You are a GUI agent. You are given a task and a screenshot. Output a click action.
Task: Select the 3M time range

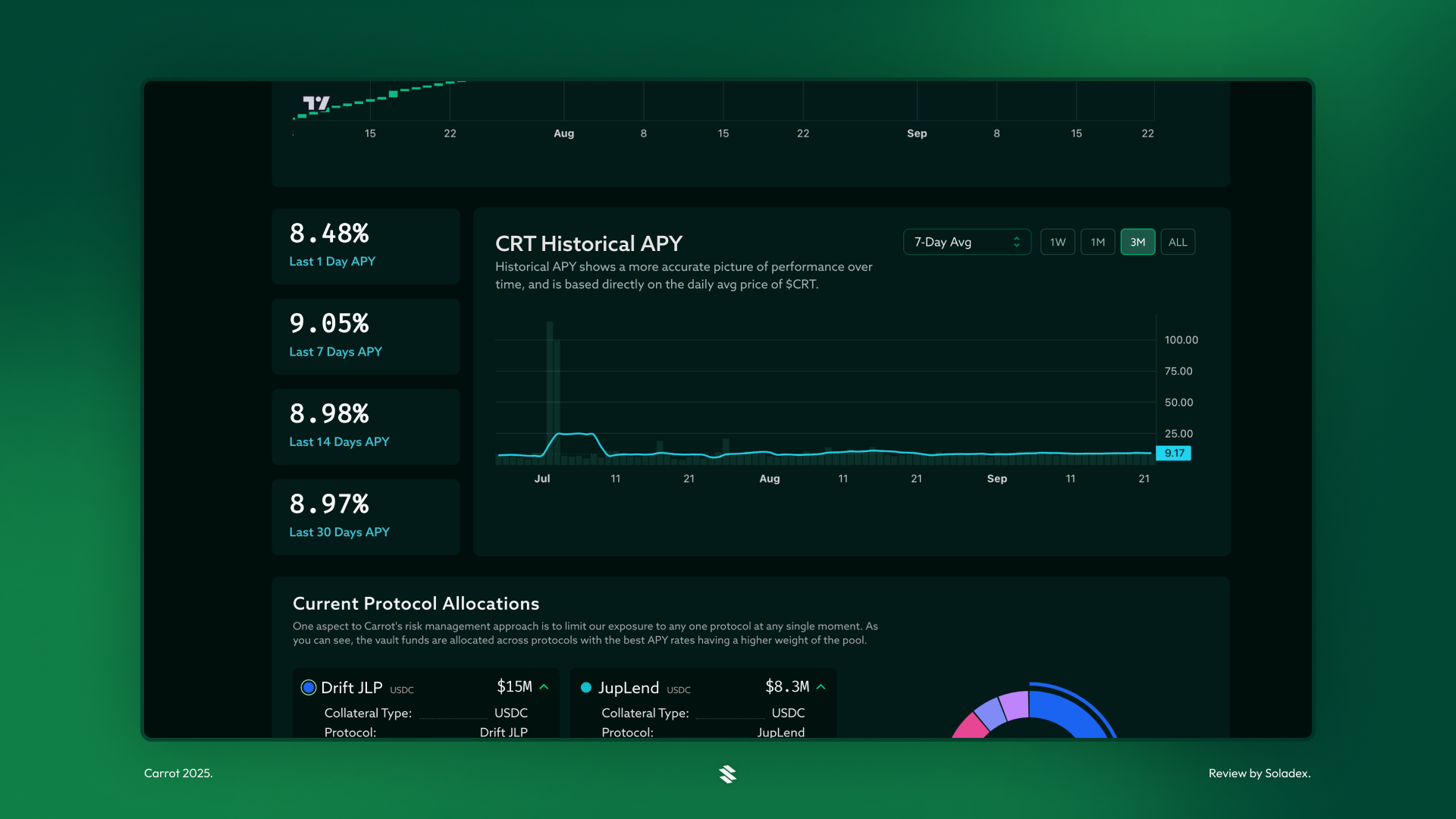point(1137,242)
